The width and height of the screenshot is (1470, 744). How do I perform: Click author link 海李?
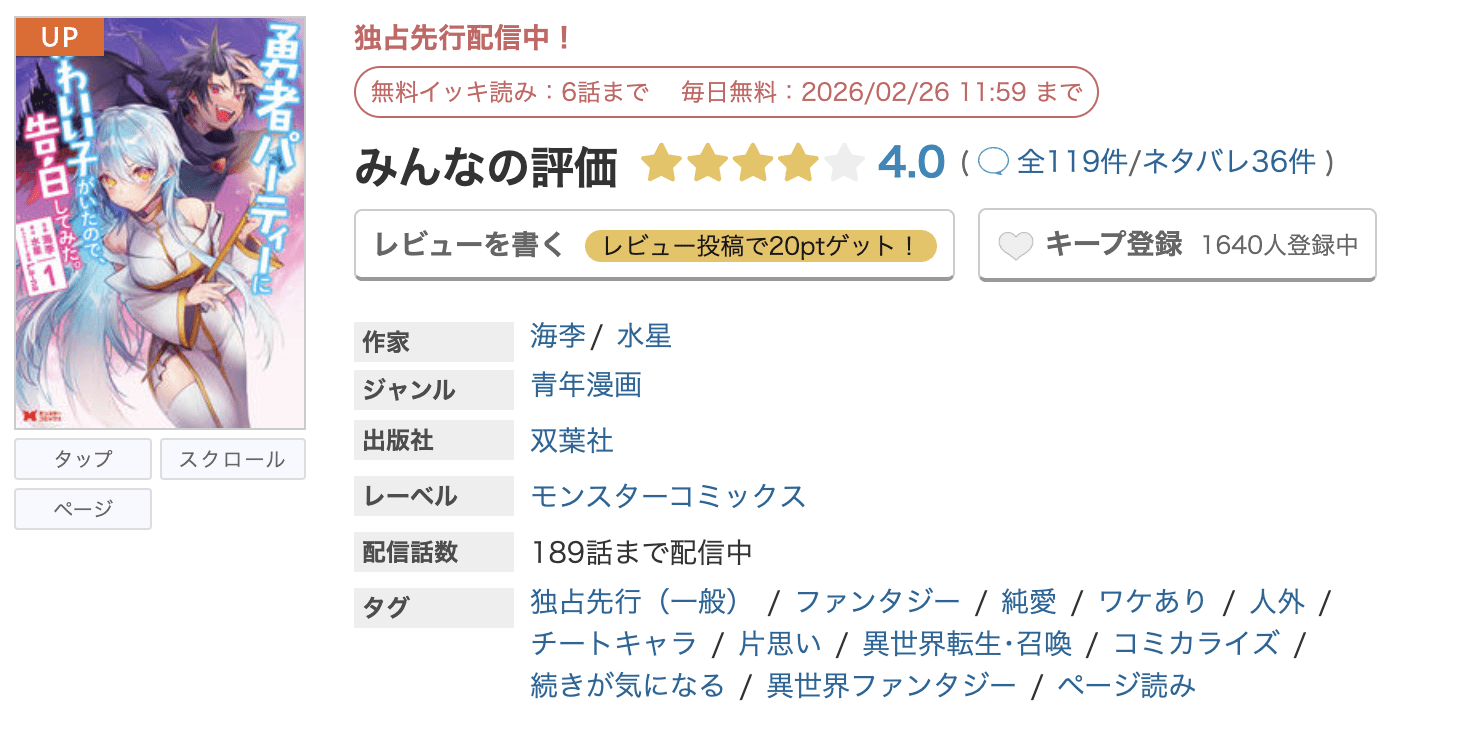(556, 337)
